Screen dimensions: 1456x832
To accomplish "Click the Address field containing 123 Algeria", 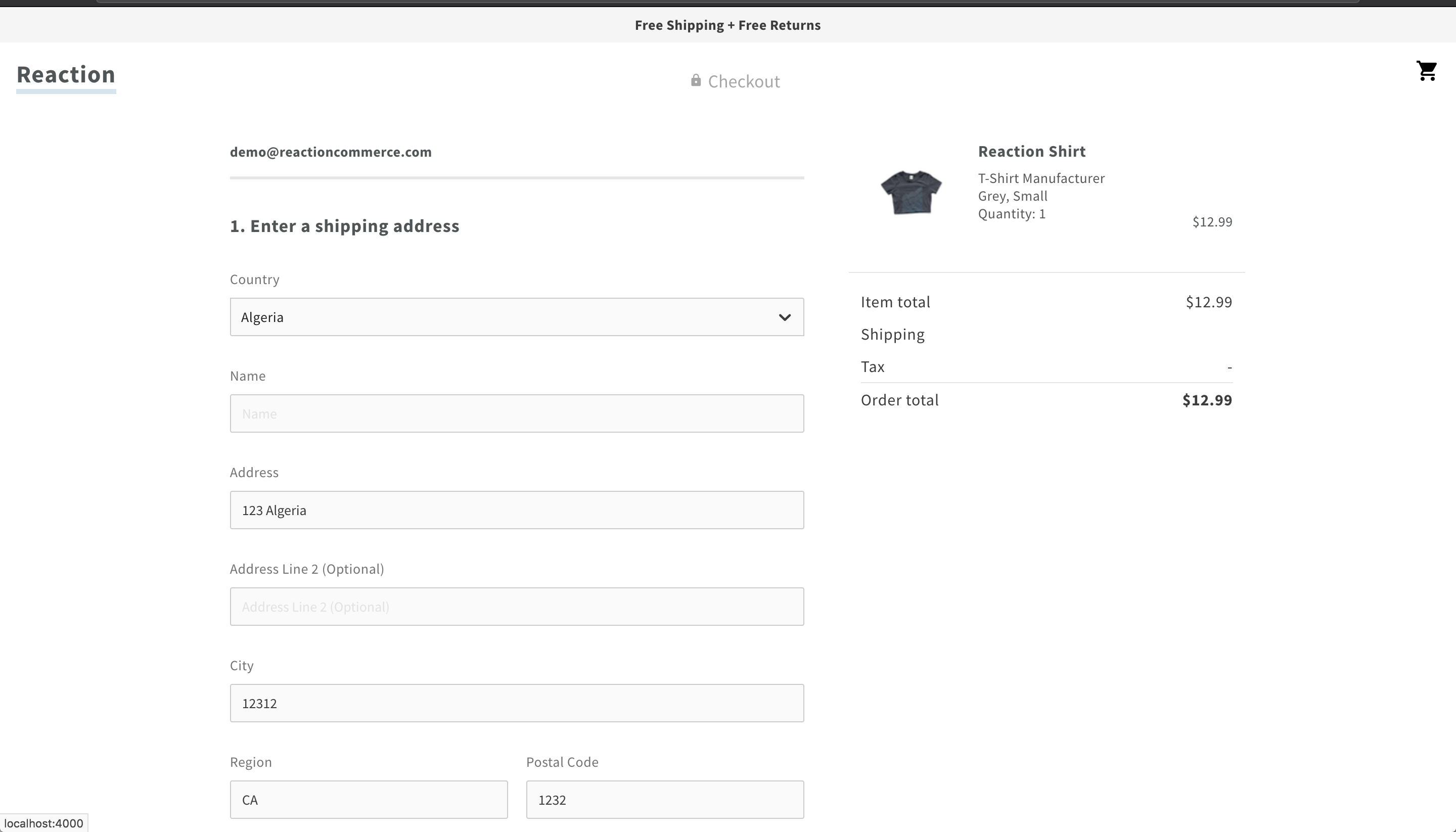I will 516,510.
